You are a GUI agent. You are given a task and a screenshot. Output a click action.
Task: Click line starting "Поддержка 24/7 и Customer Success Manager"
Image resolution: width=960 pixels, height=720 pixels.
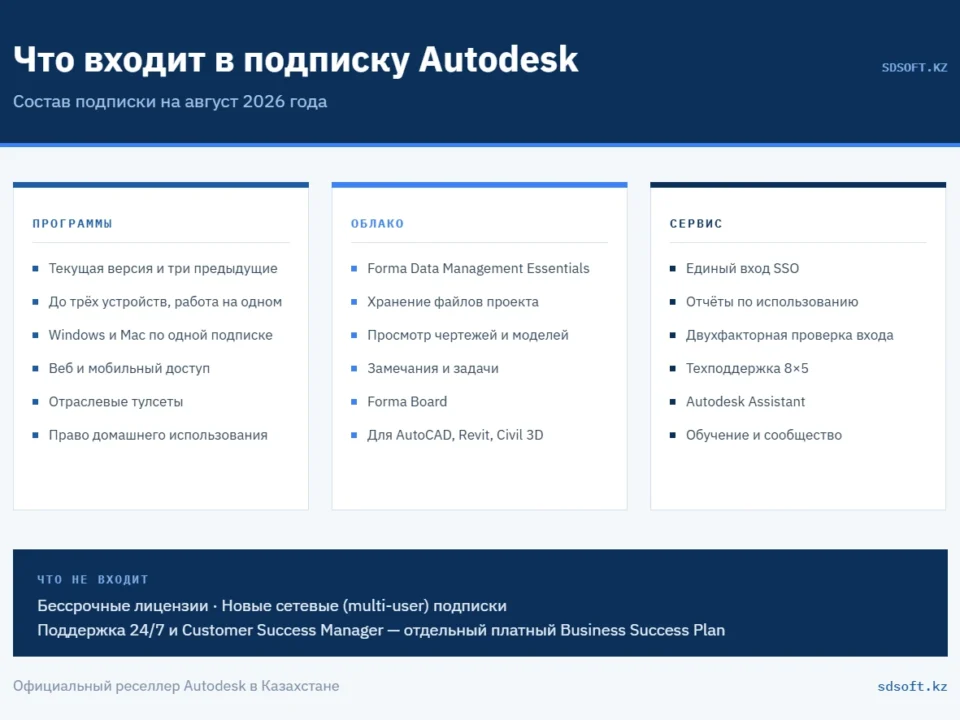pyautogui.click(x=381, y=631)
